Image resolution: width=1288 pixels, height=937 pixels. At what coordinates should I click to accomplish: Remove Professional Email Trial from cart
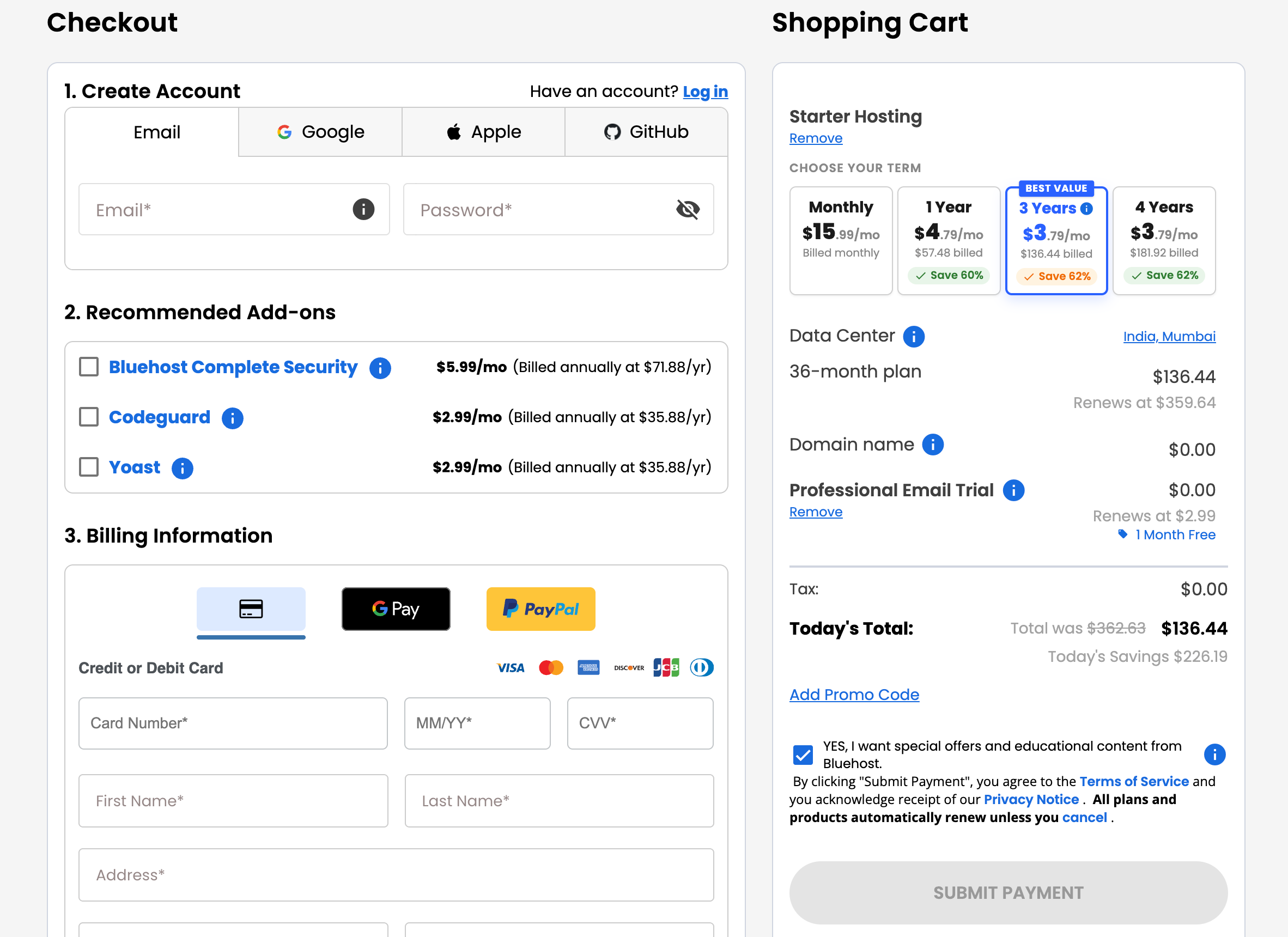pos(816,512)
